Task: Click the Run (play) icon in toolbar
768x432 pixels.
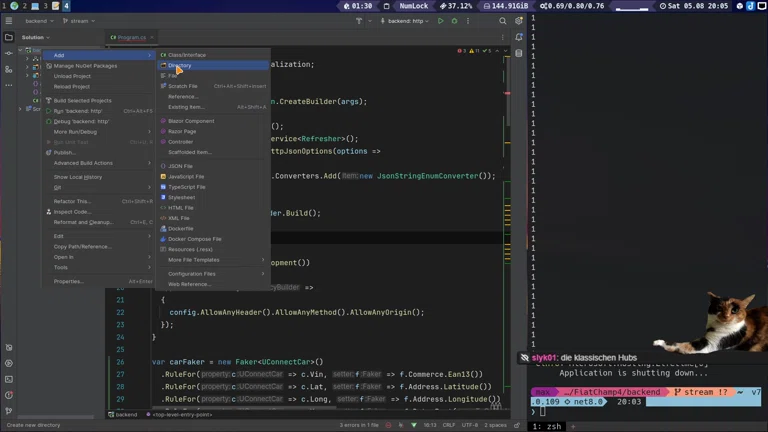Action: 440,21
